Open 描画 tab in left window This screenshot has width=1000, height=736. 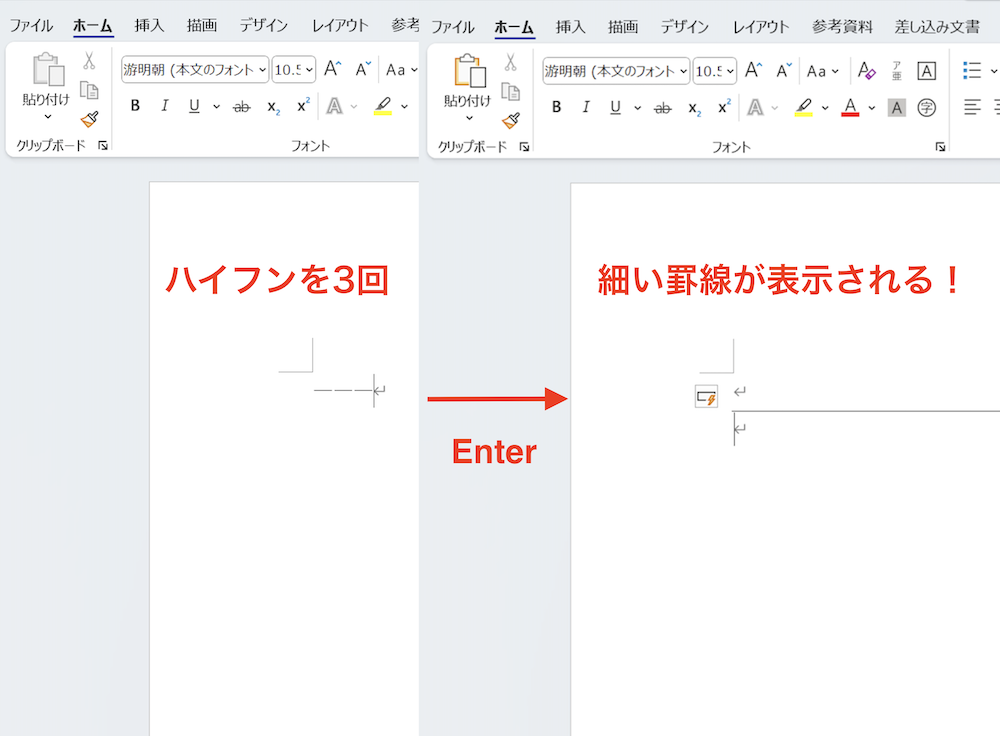point(202,26)
